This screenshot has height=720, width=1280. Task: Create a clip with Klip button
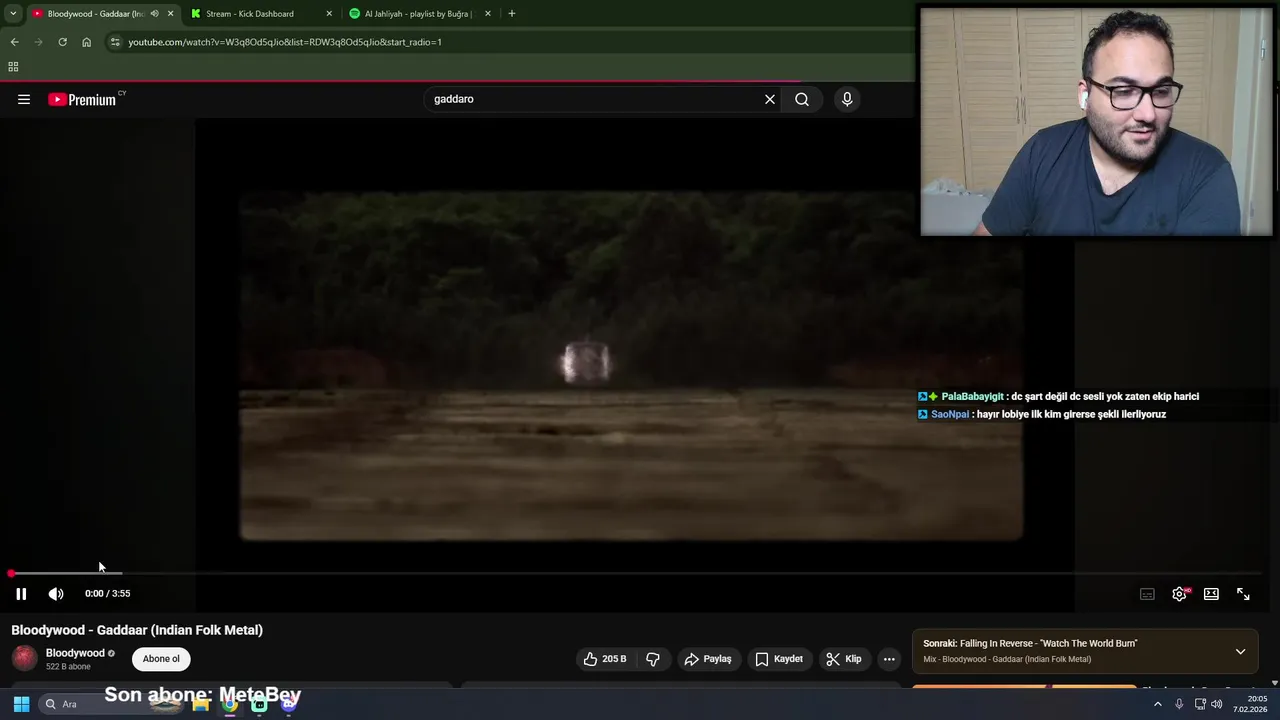click(844, 659)
